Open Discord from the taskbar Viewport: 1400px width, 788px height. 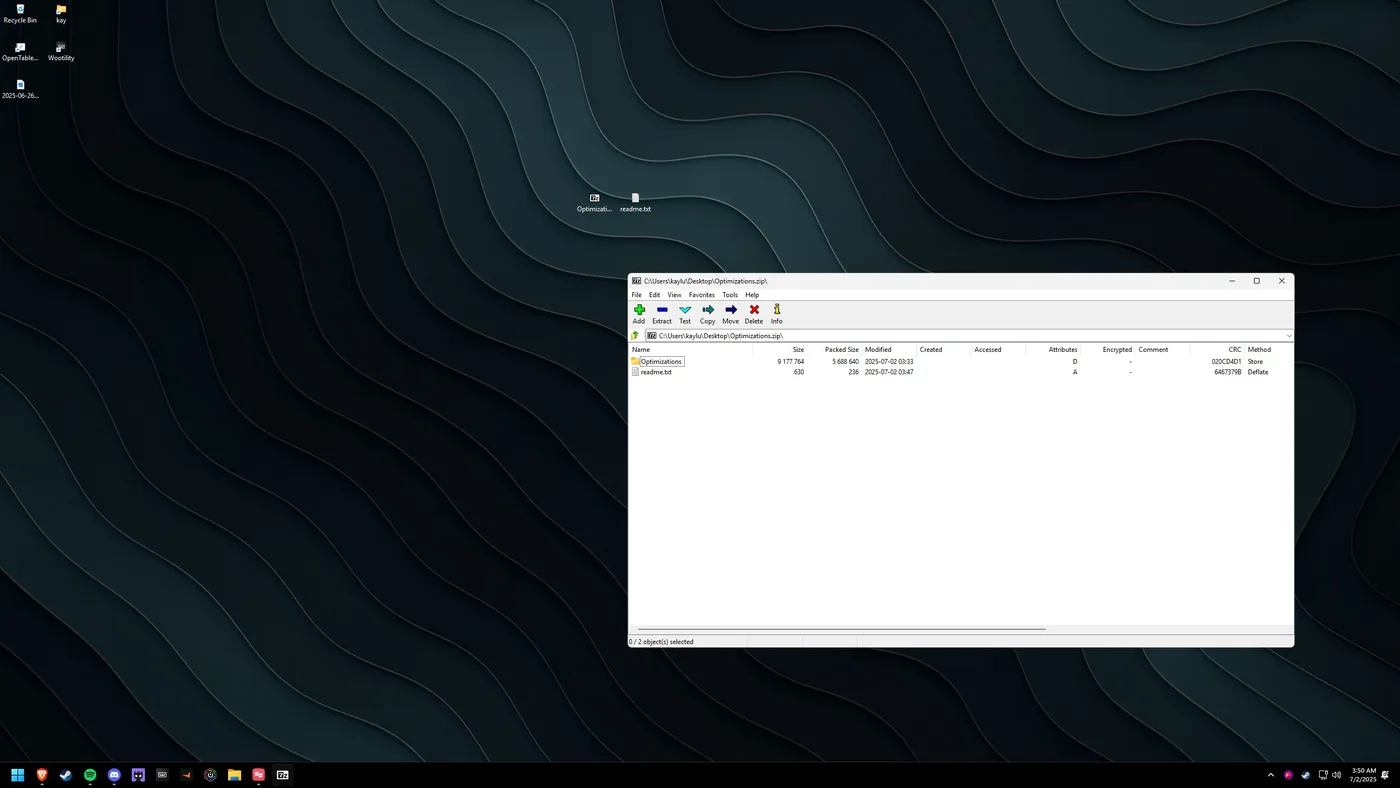tap(114, 775)
